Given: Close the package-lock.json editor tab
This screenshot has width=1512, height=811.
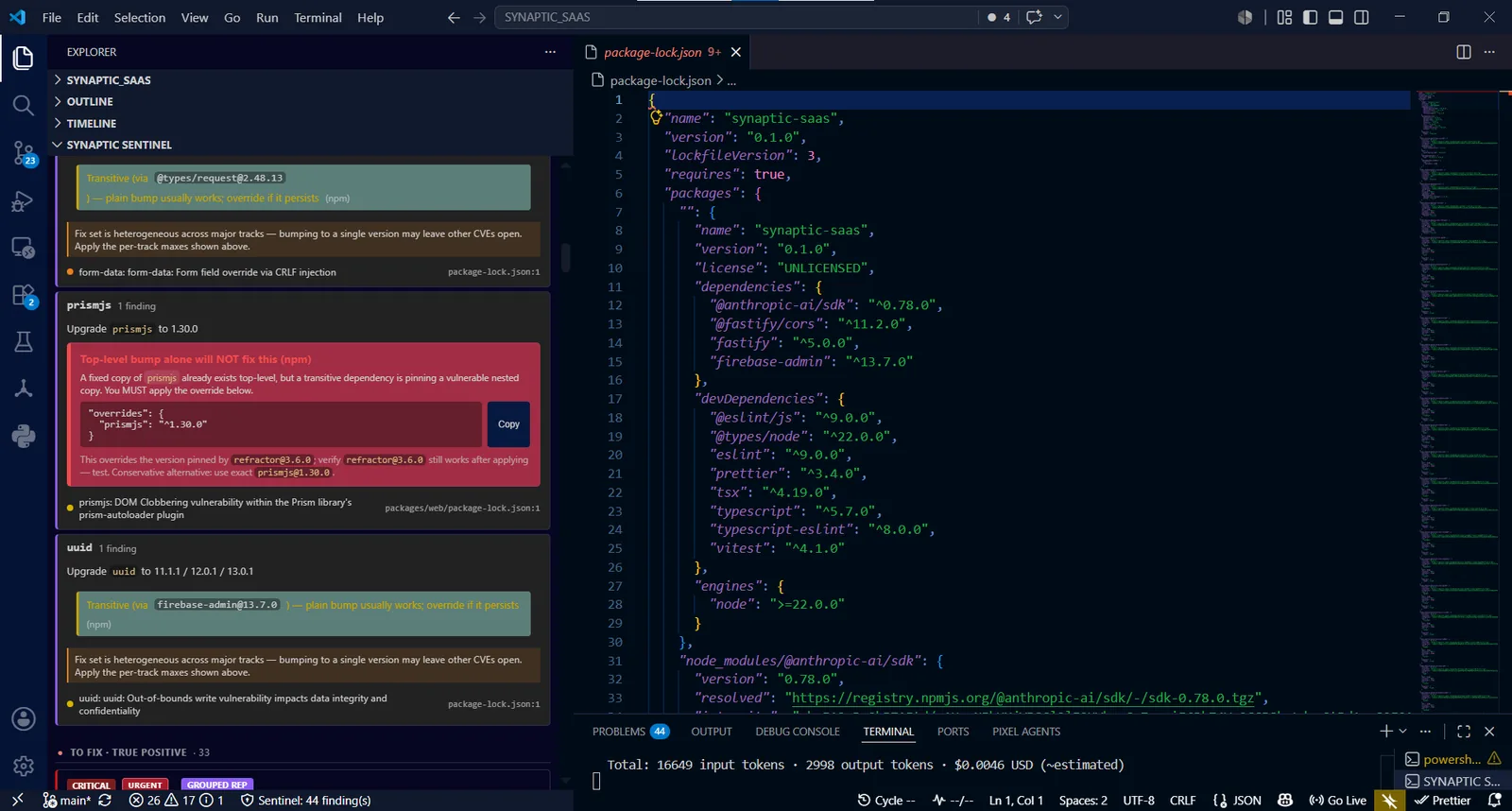Looking at the screenshot, I should (x=736, y=52).
